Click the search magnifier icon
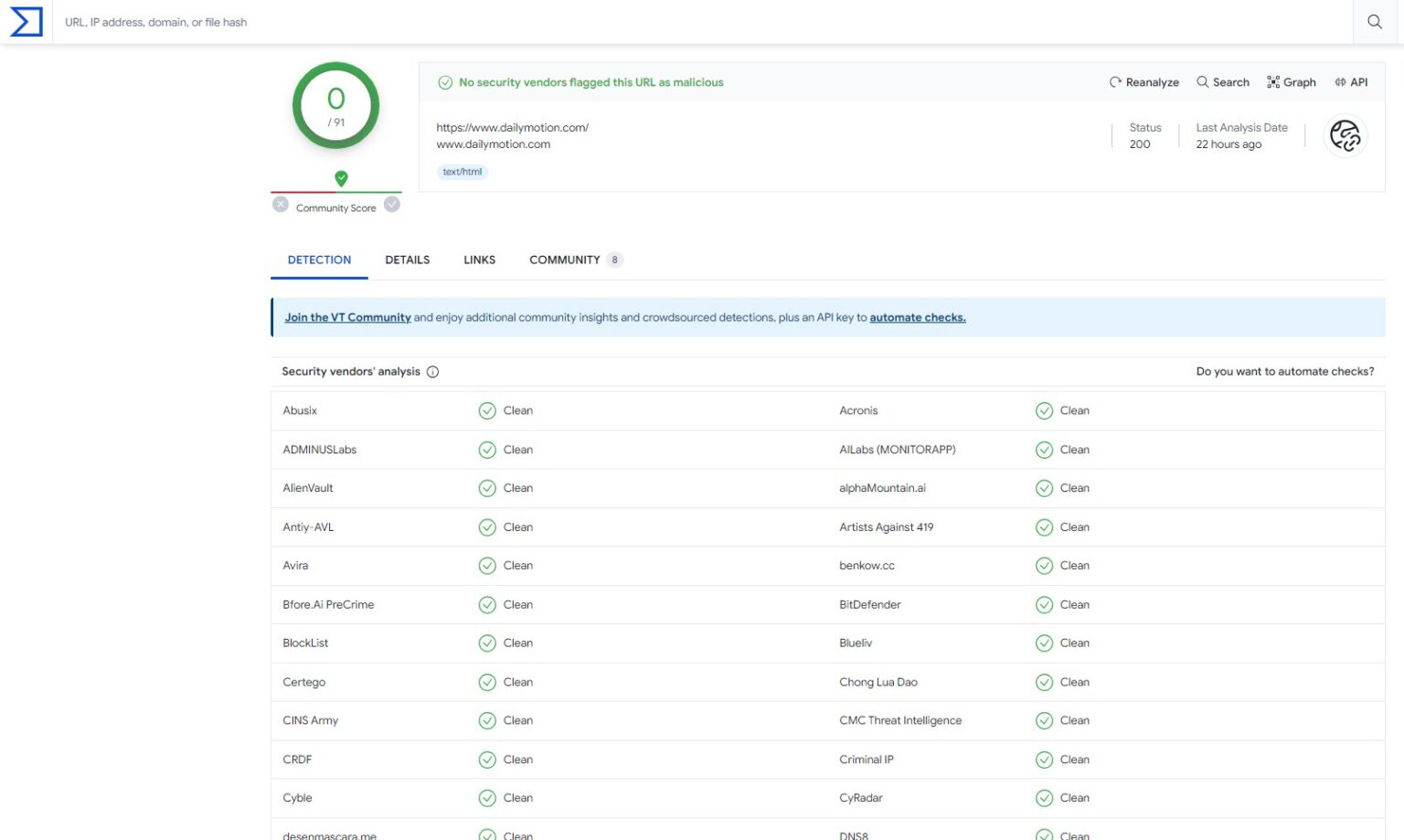 (1375, 21)
